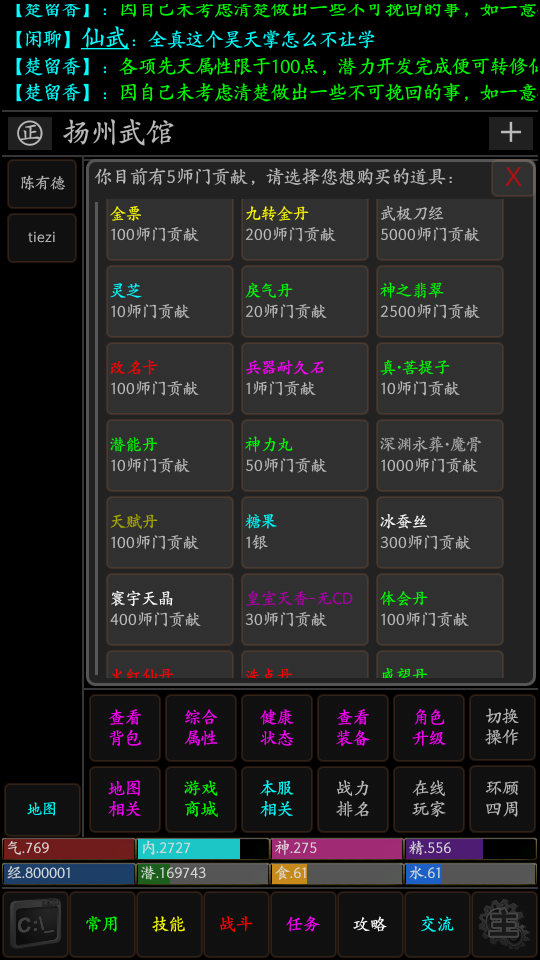Viewport: 540px width, 960px height.
Task: Select player tiezi in the sidebar
Action: [x=42, y=237]
